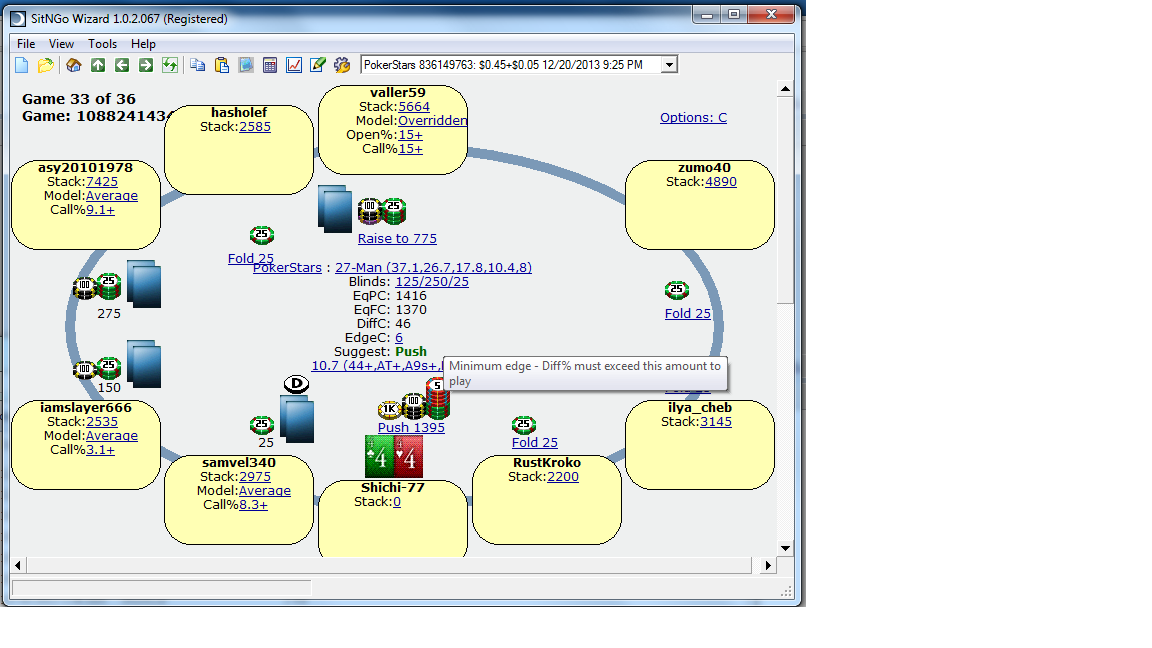Click hasholef's Fold 25 action
Screen dimensions: 1152x648
point(251,259)
